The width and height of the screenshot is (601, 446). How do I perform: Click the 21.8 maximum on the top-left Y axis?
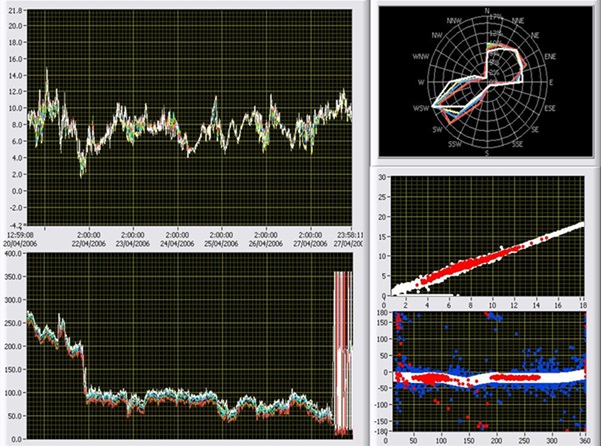15,8
